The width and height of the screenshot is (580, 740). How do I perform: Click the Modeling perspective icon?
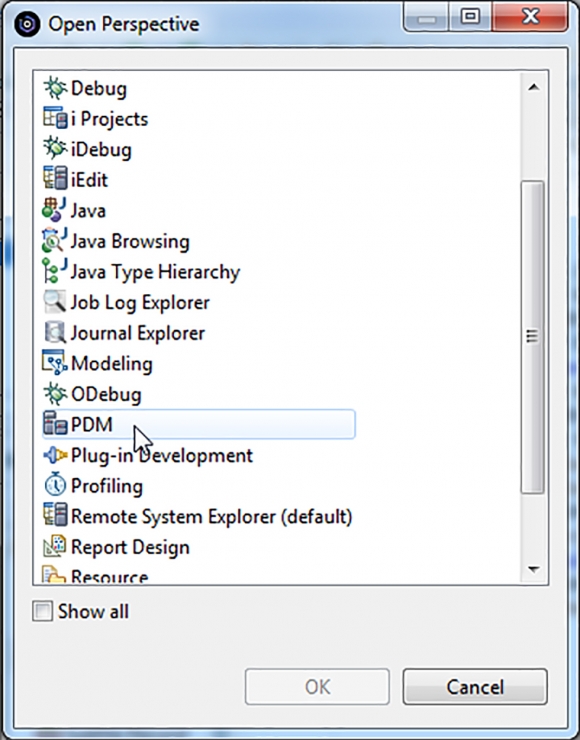pyautogui.click(x=55, y=363)
